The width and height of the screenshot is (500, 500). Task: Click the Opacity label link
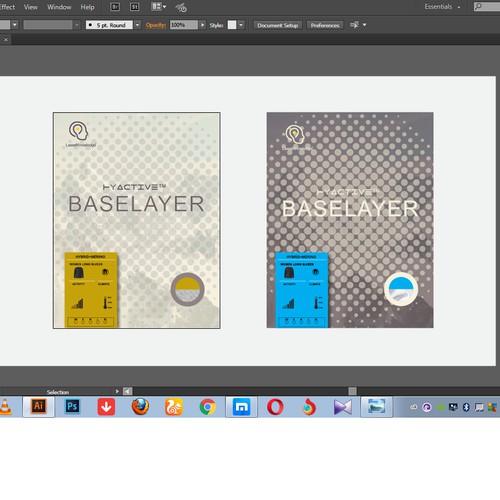(x=155, y=25)
